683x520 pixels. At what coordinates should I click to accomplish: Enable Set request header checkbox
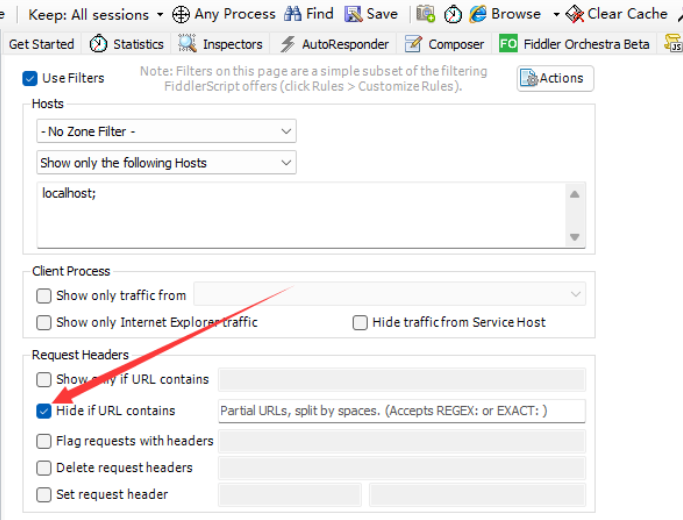tap(44, 495)
